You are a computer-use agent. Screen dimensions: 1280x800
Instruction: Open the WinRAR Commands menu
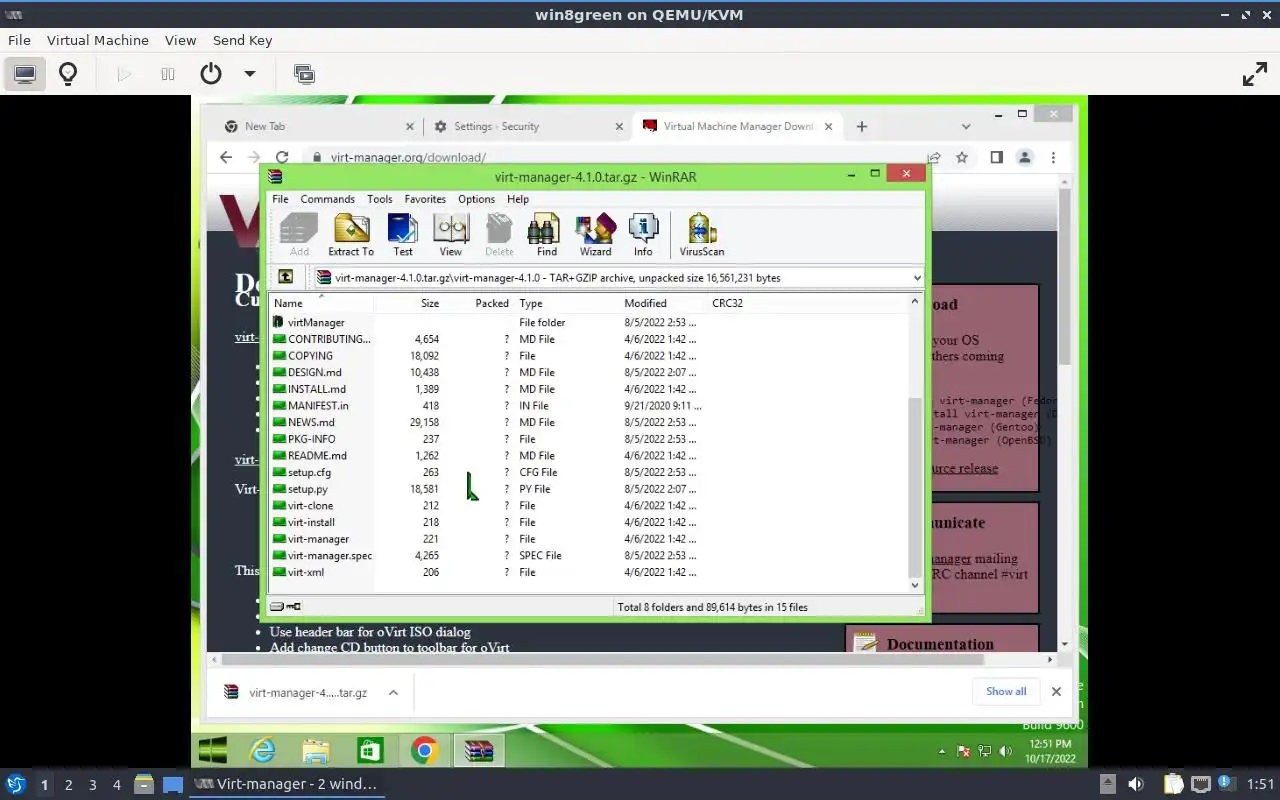point(327,199)
